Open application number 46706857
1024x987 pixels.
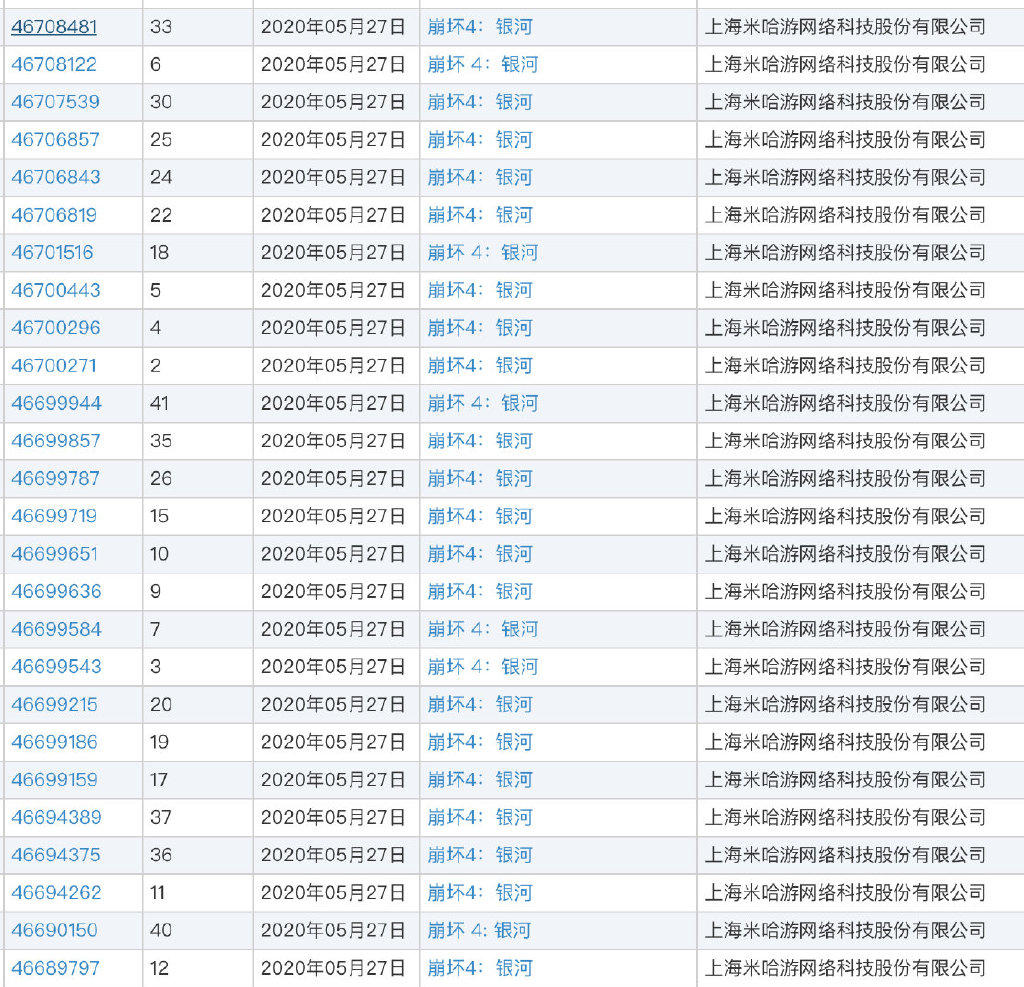[56, 140]
